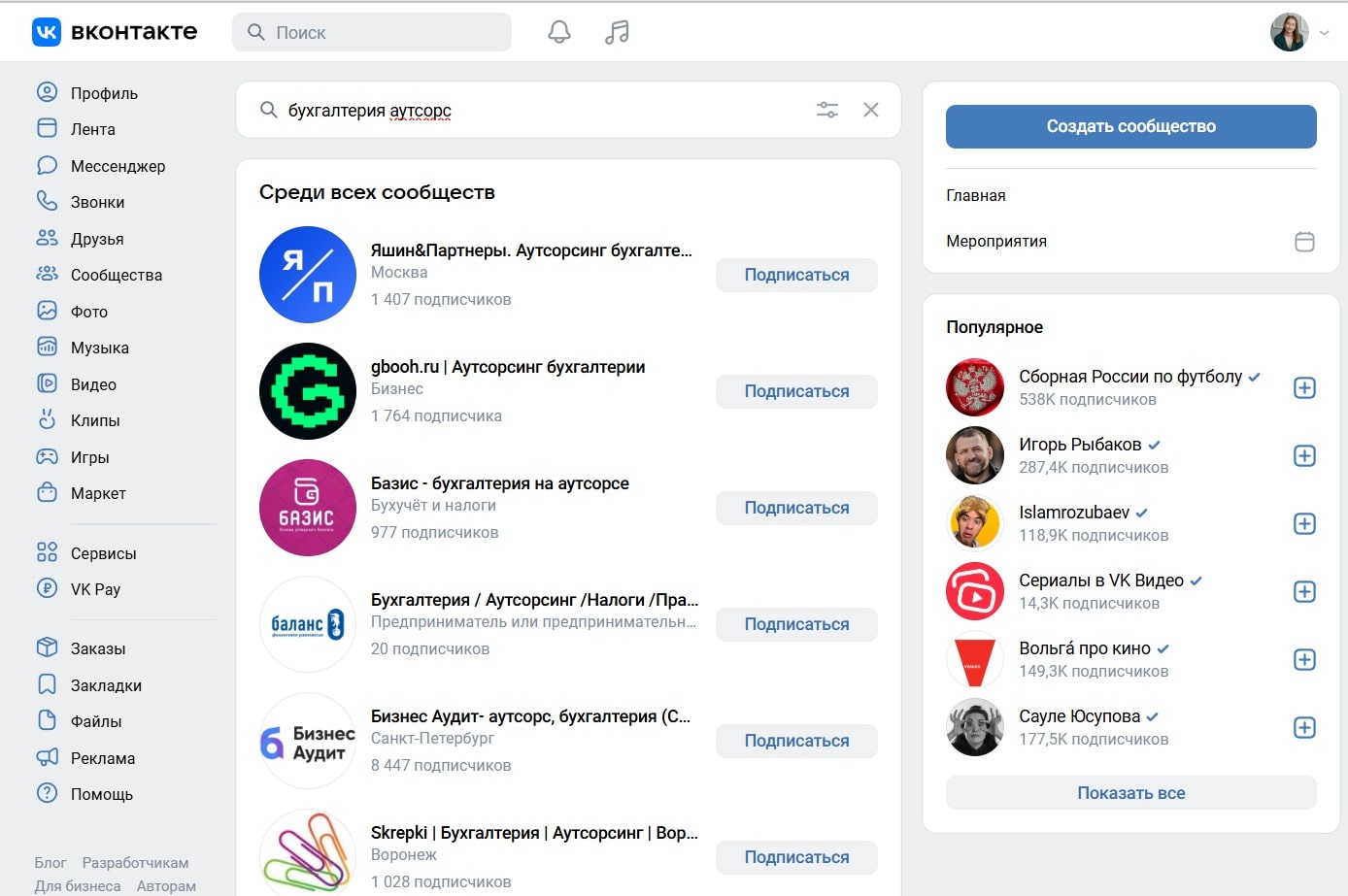1348x896 pixels.
Task: Open the баланс community avatar
Action: pos(308,624)
